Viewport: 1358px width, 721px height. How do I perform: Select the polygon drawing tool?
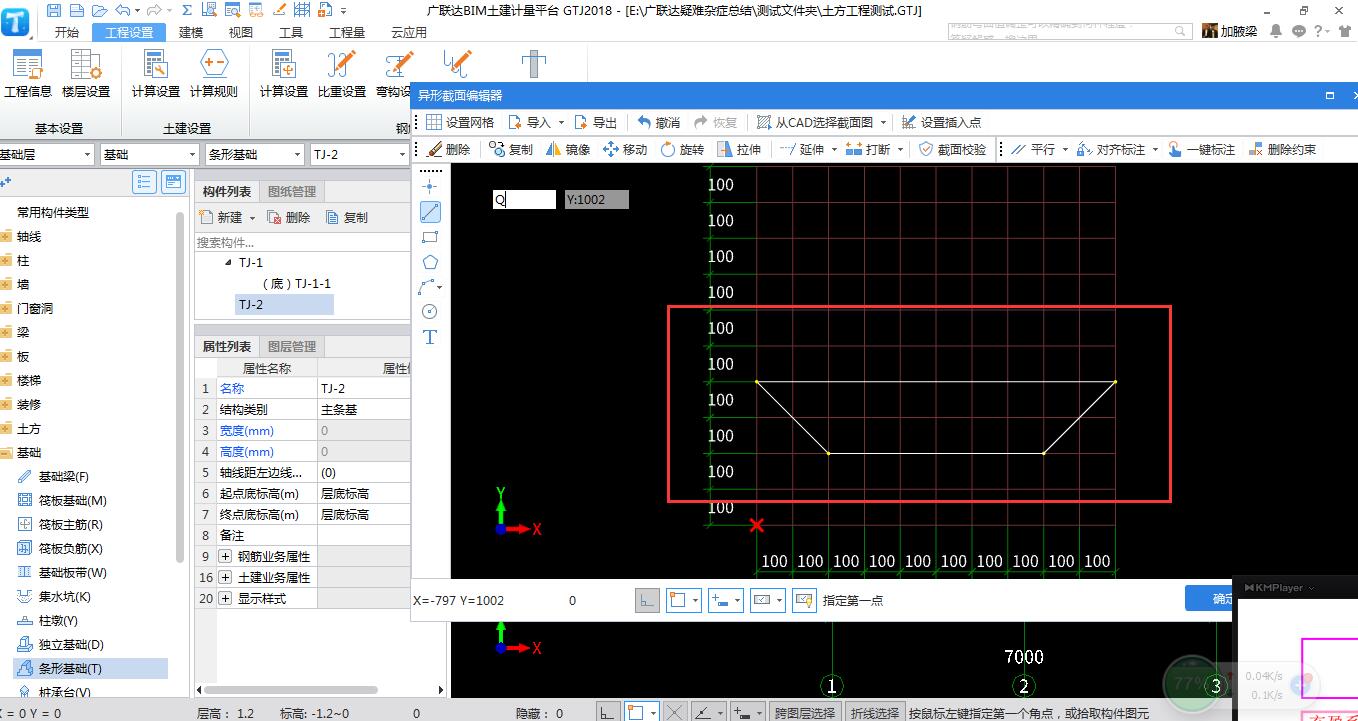(x=430, y=262)
